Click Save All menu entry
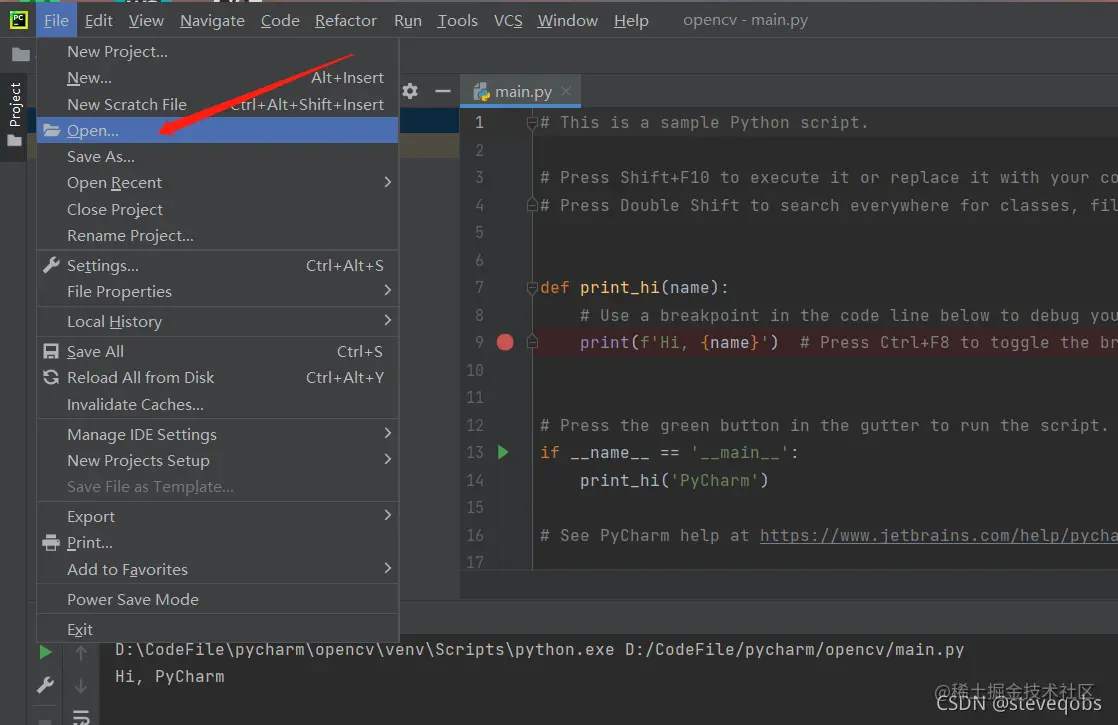The height and width of the screenshot is (725, 1118). tap(217, 351)
